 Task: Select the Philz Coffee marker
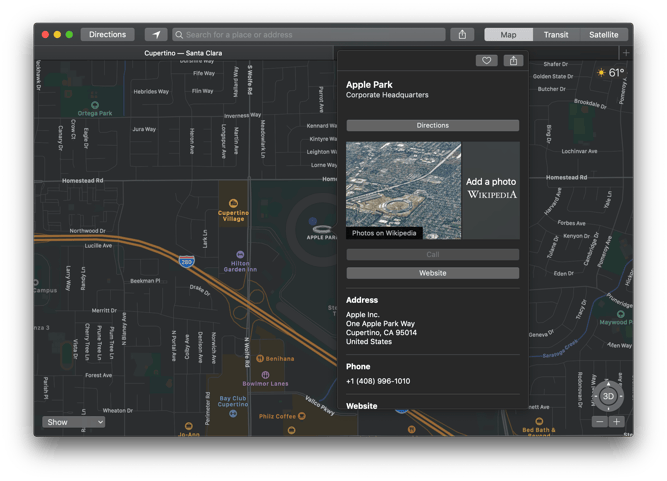pyautogui.click(x=302, y=416)
